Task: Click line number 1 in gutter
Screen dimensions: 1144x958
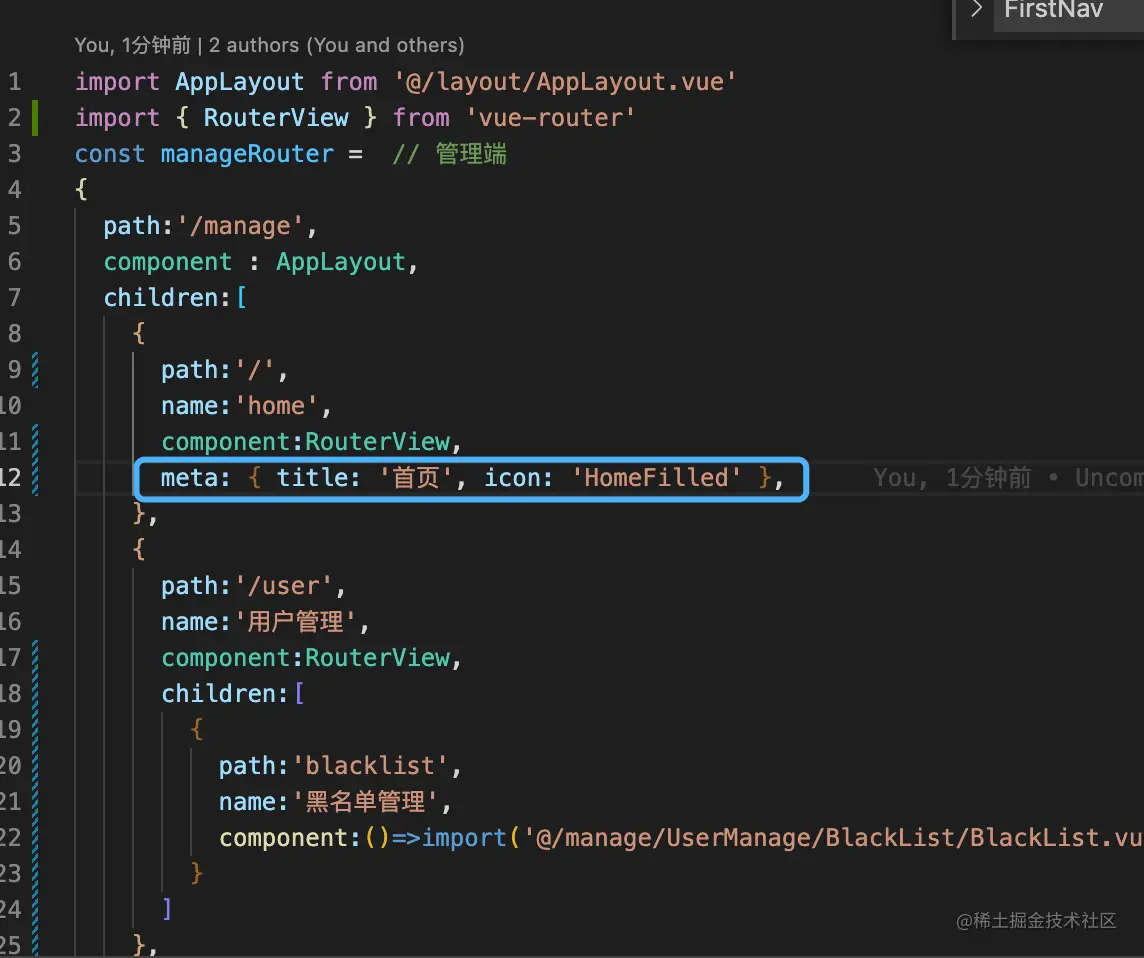Action: 15,82
